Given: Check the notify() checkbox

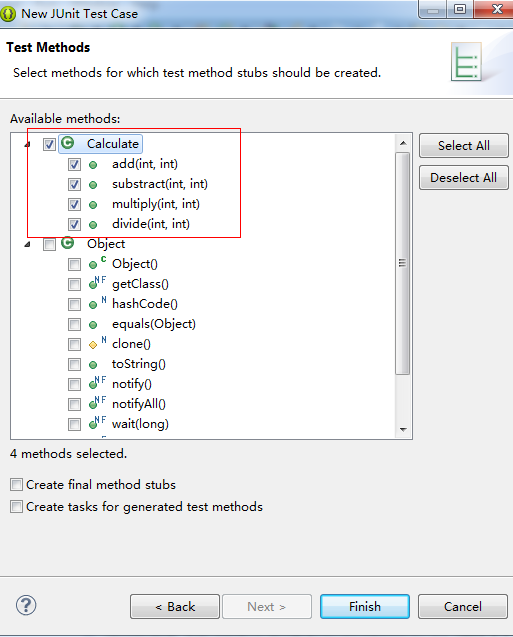Looking at the screenshot, I should coord(74,384).
